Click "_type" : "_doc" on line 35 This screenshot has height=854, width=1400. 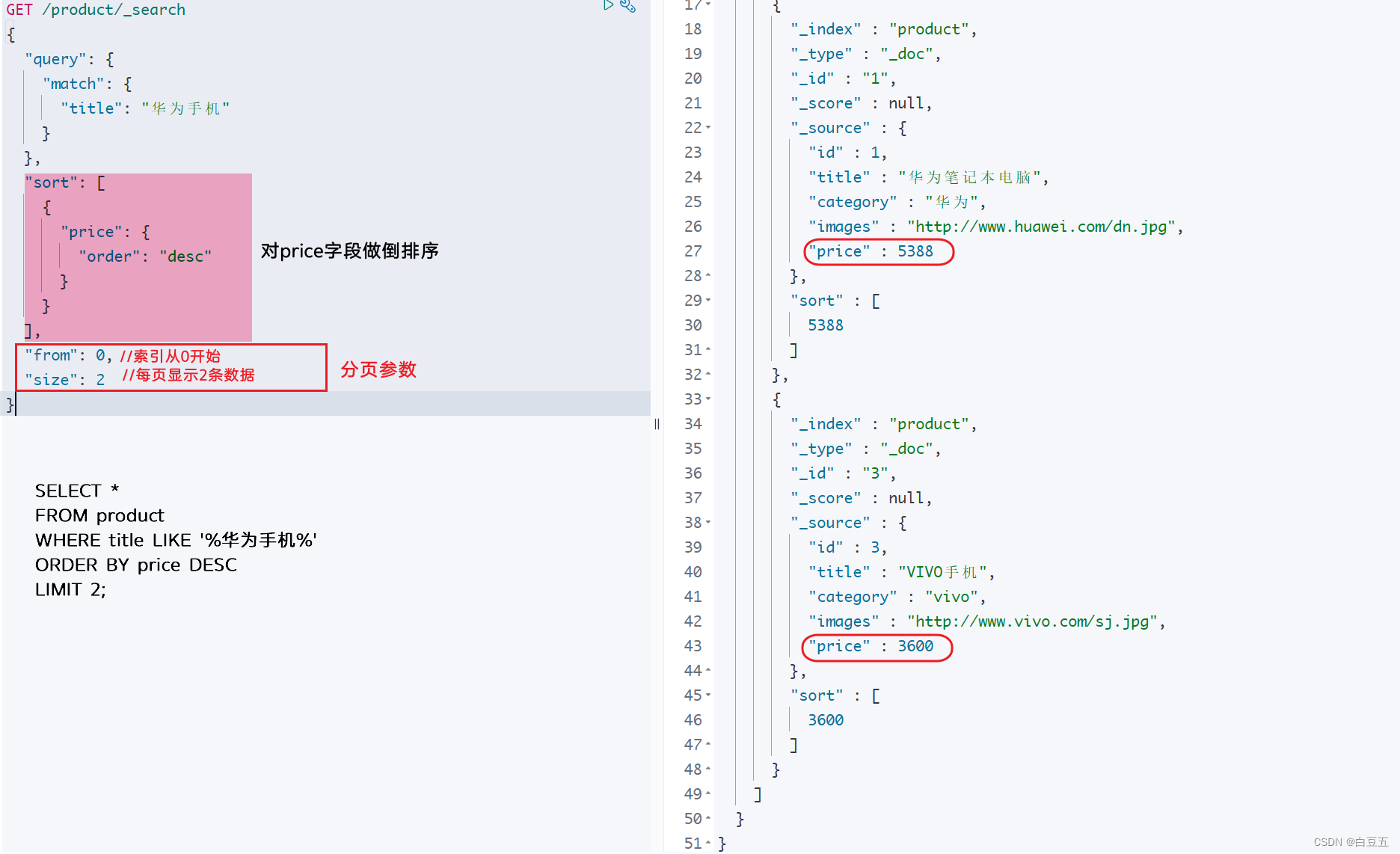[865, 449]
